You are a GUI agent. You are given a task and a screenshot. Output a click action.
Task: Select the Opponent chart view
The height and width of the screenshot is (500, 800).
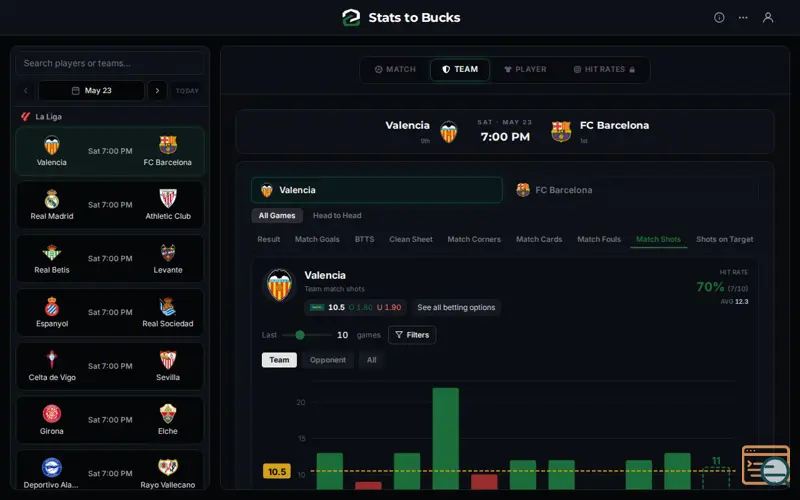(328, 360)
